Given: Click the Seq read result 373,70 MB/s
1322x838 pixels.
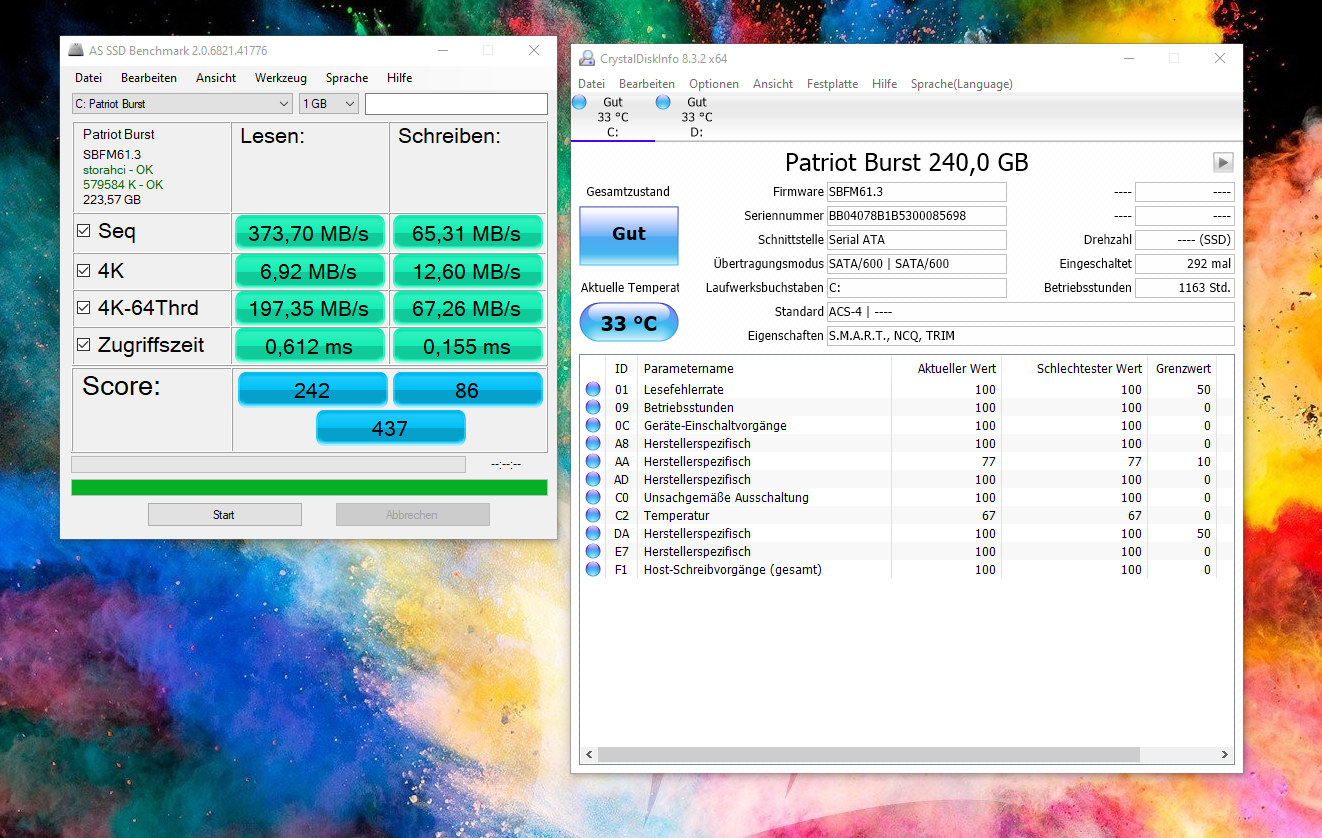Looking at the screenshot, I should click(309, 233).
